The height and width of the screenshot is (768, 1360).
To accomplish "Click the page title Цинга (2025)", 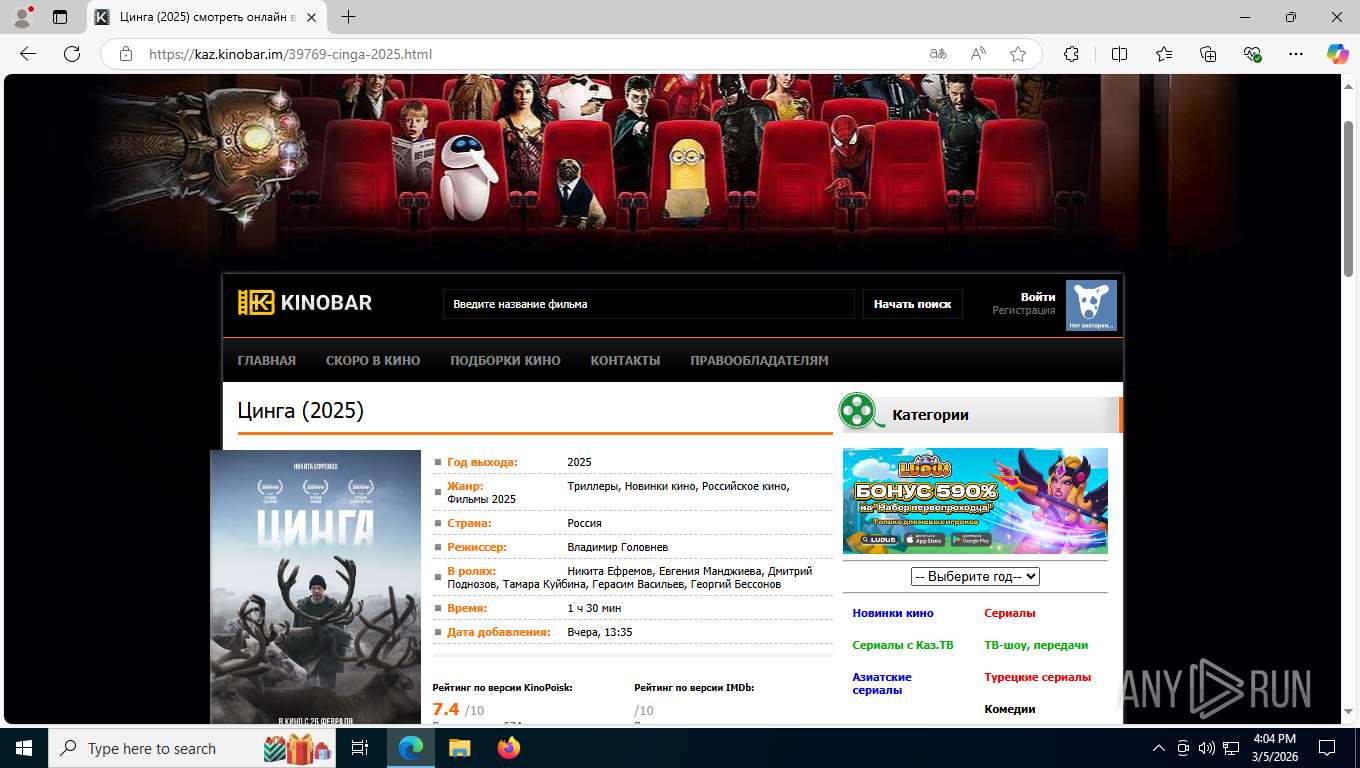I will pos(301,410).
